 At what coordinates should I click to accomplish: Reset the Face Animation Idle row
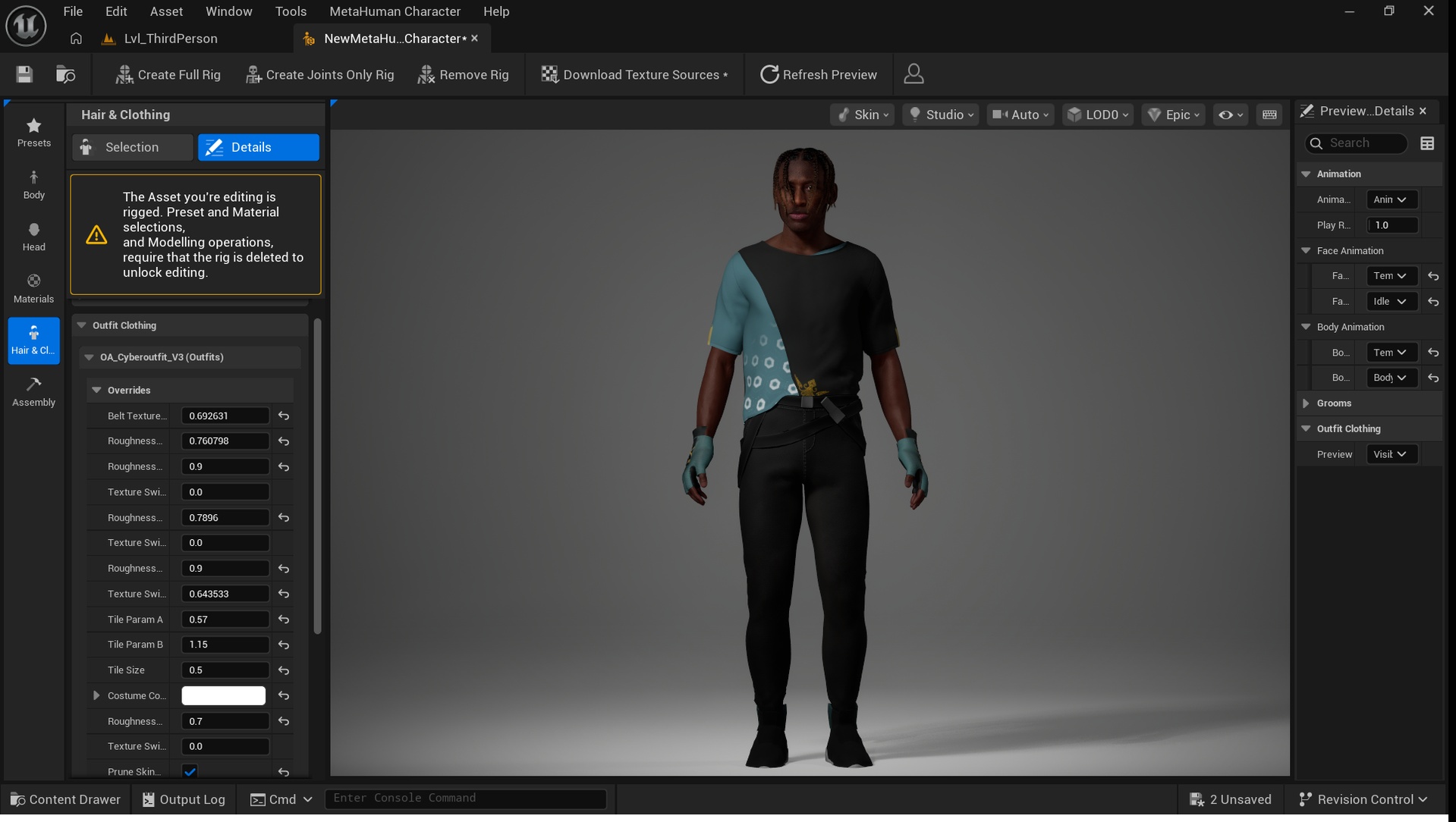coord(1433,302)
